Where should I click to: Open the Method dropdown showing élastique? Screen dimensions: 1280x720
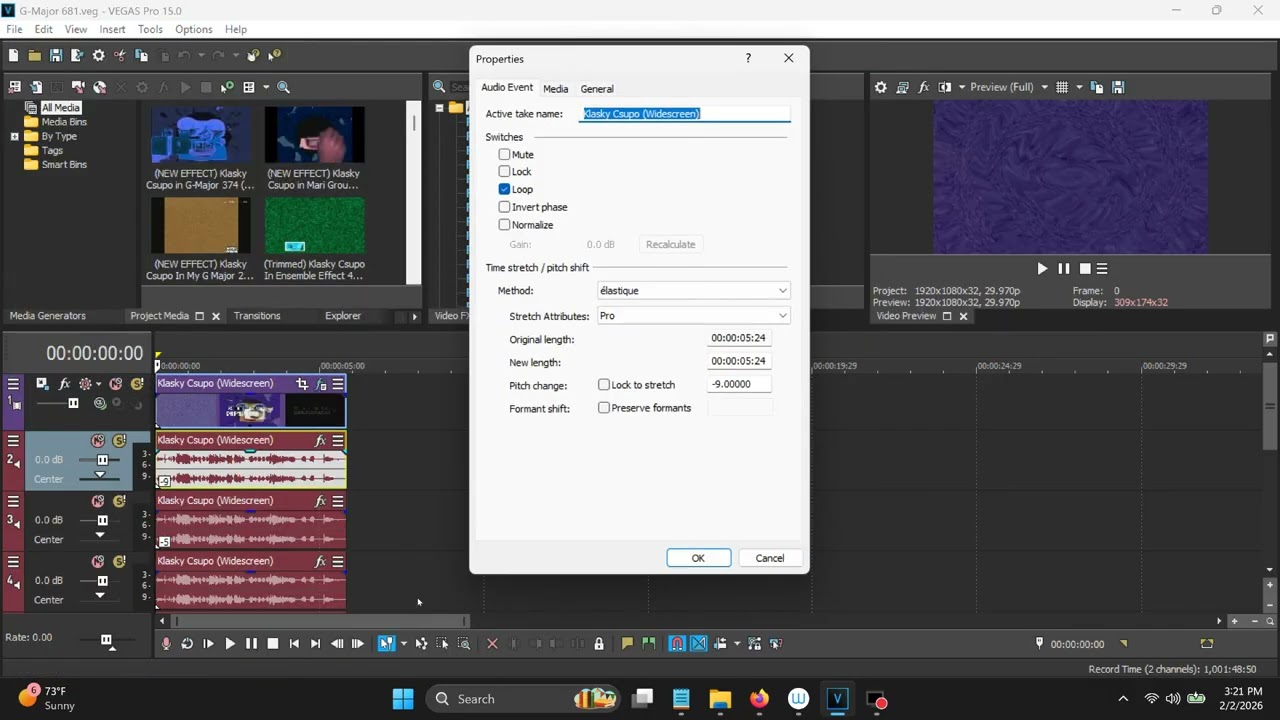693,291
